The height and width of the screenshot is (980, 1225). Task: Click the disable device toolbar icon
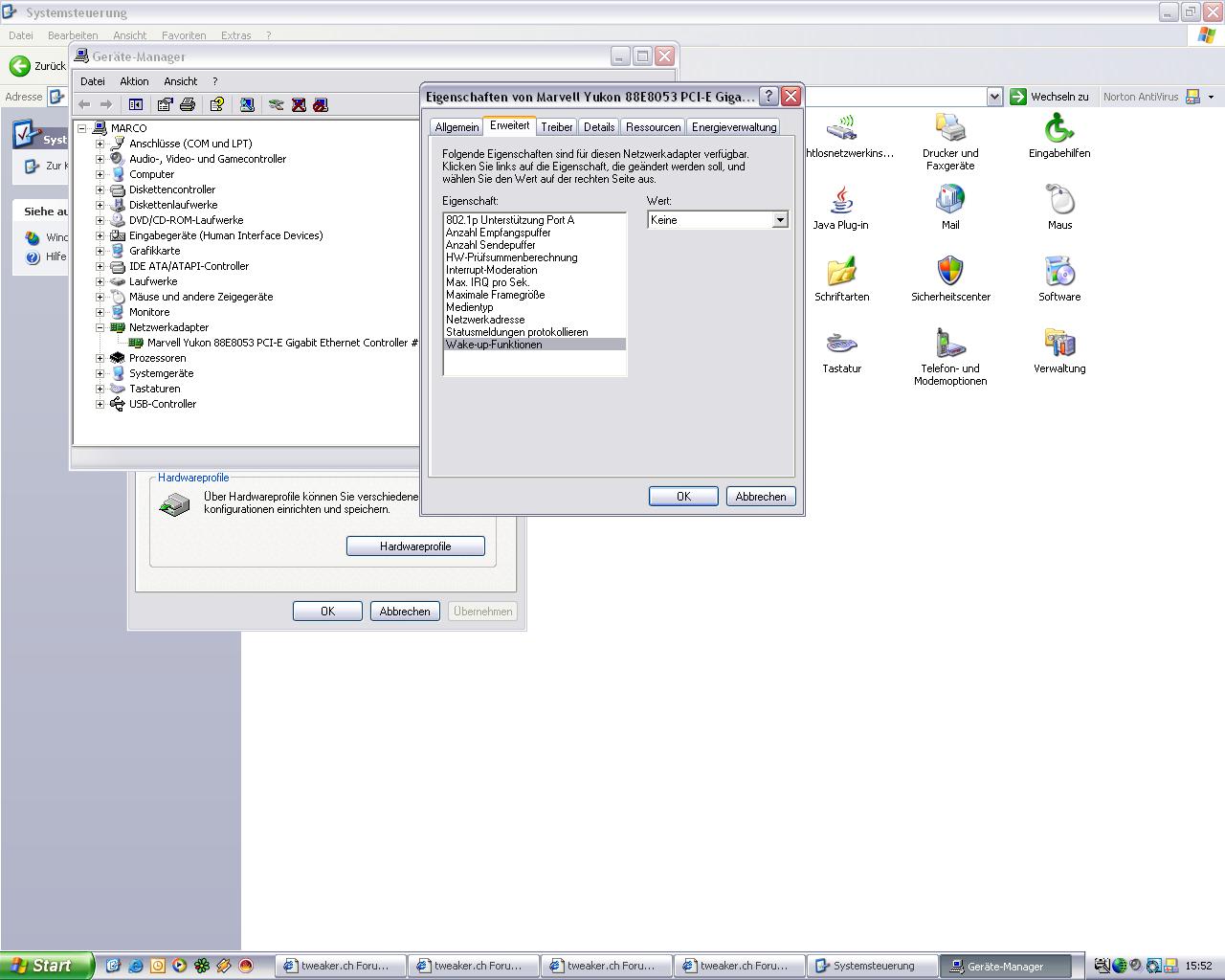tap(321, 104)
